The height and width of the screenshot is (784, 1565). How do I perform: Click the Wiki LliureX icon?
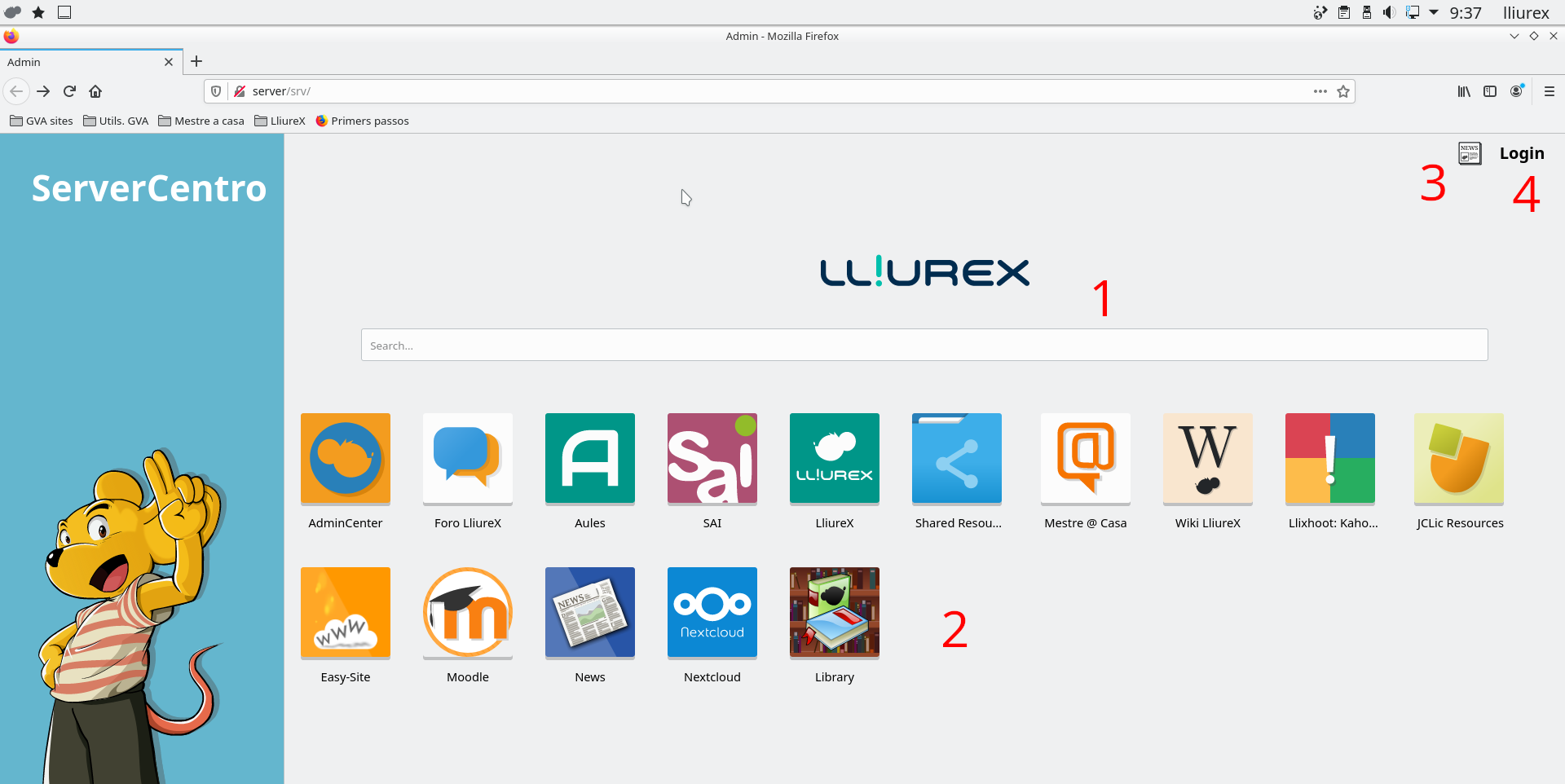[1207, 458]
